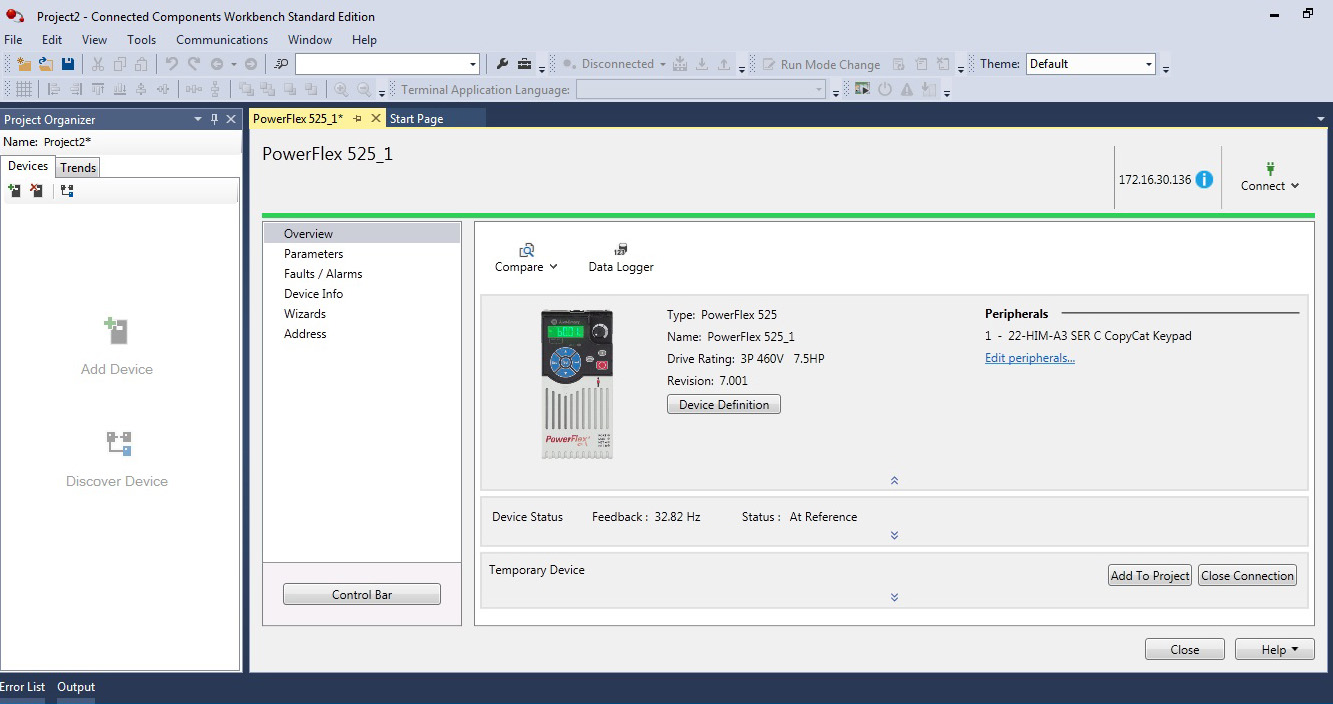Close the Project Organizer panel
1333x704 pixels.
pyautogui.click(x=231, y=119)
